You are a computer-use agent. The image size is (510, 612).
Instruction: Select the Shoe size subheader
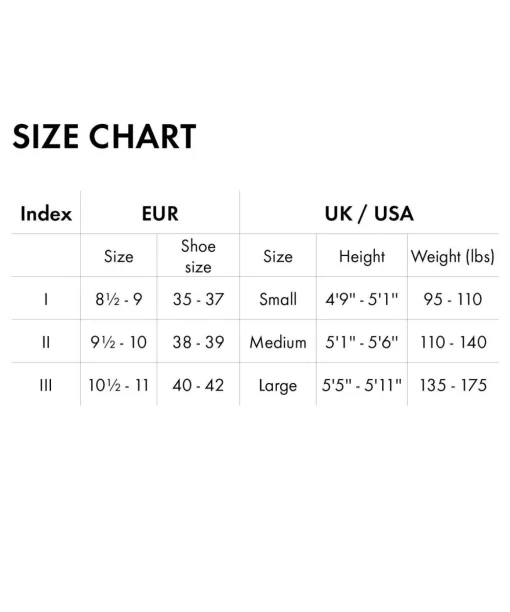pyautogui.click(x=198, y=256)
